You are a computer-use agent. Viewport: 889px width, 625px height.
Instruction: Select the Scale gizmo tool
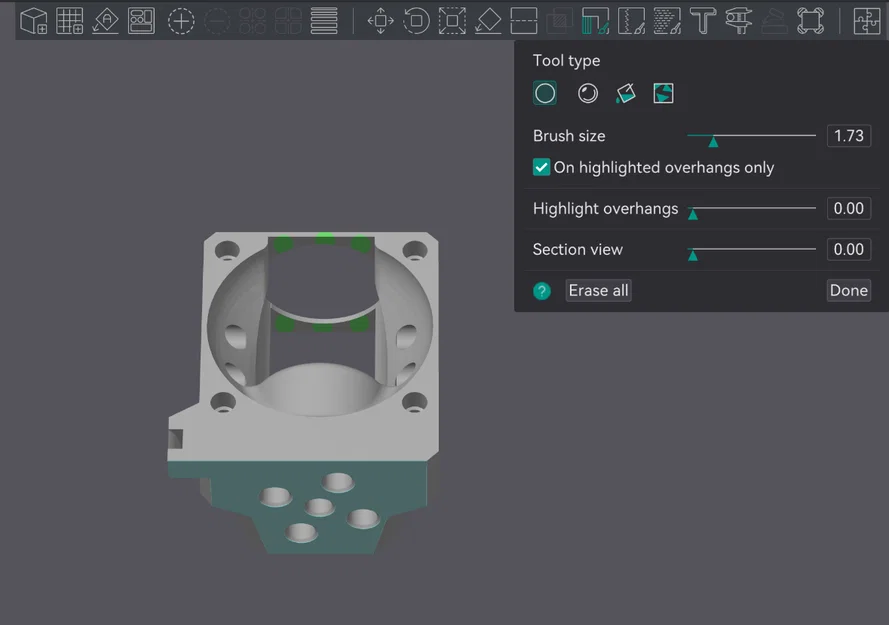(452, 21)
